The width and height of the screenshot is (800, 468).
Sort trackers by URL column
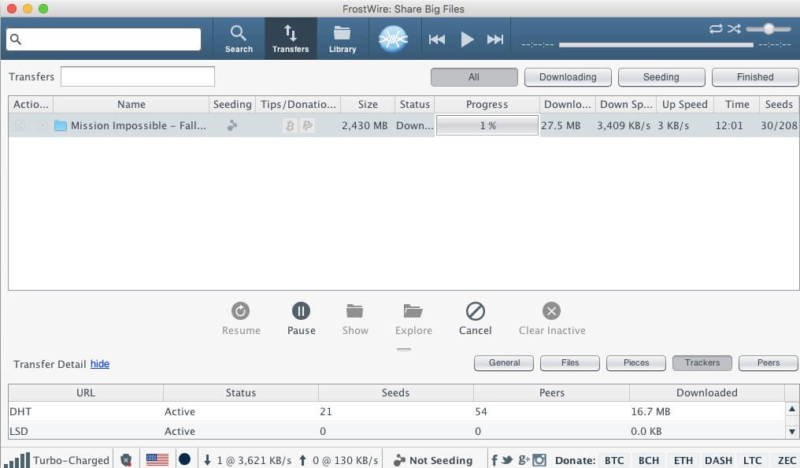pyautogui.click(x=86, y=392)
